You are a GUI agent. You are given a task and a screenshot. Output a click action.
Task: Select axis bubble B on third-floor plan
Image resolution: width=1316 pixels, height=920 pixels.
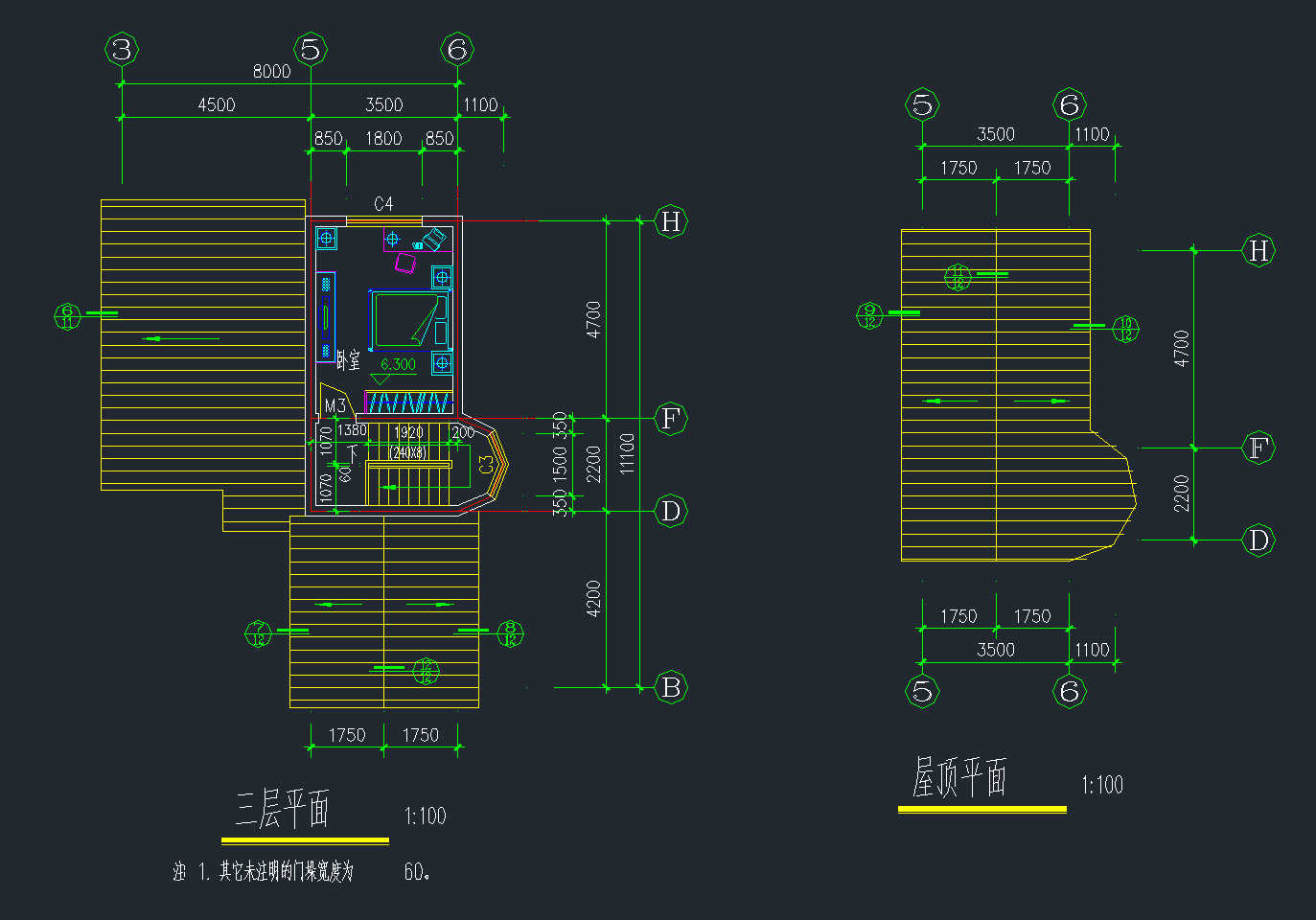click(x=671, y=687)
